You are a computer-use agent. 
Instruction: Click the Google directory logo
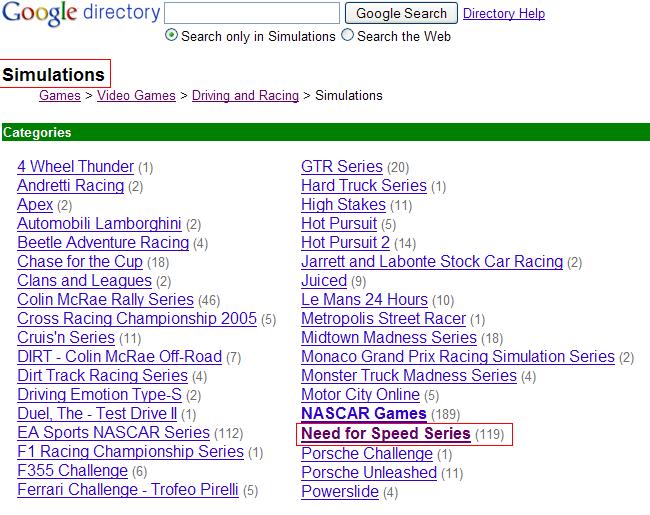[81, 13]
